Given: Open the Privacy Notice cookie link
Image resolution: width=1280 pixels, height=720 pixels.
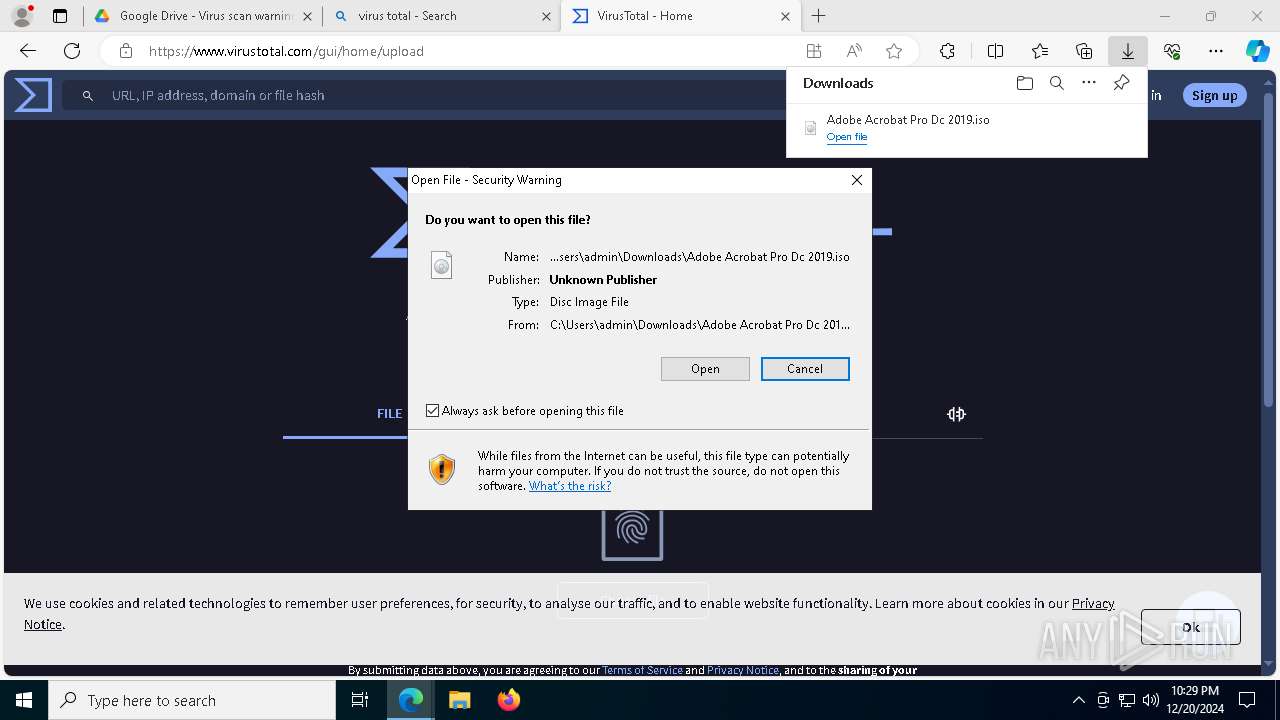Looking at the screenshot, I should 1093,603.
